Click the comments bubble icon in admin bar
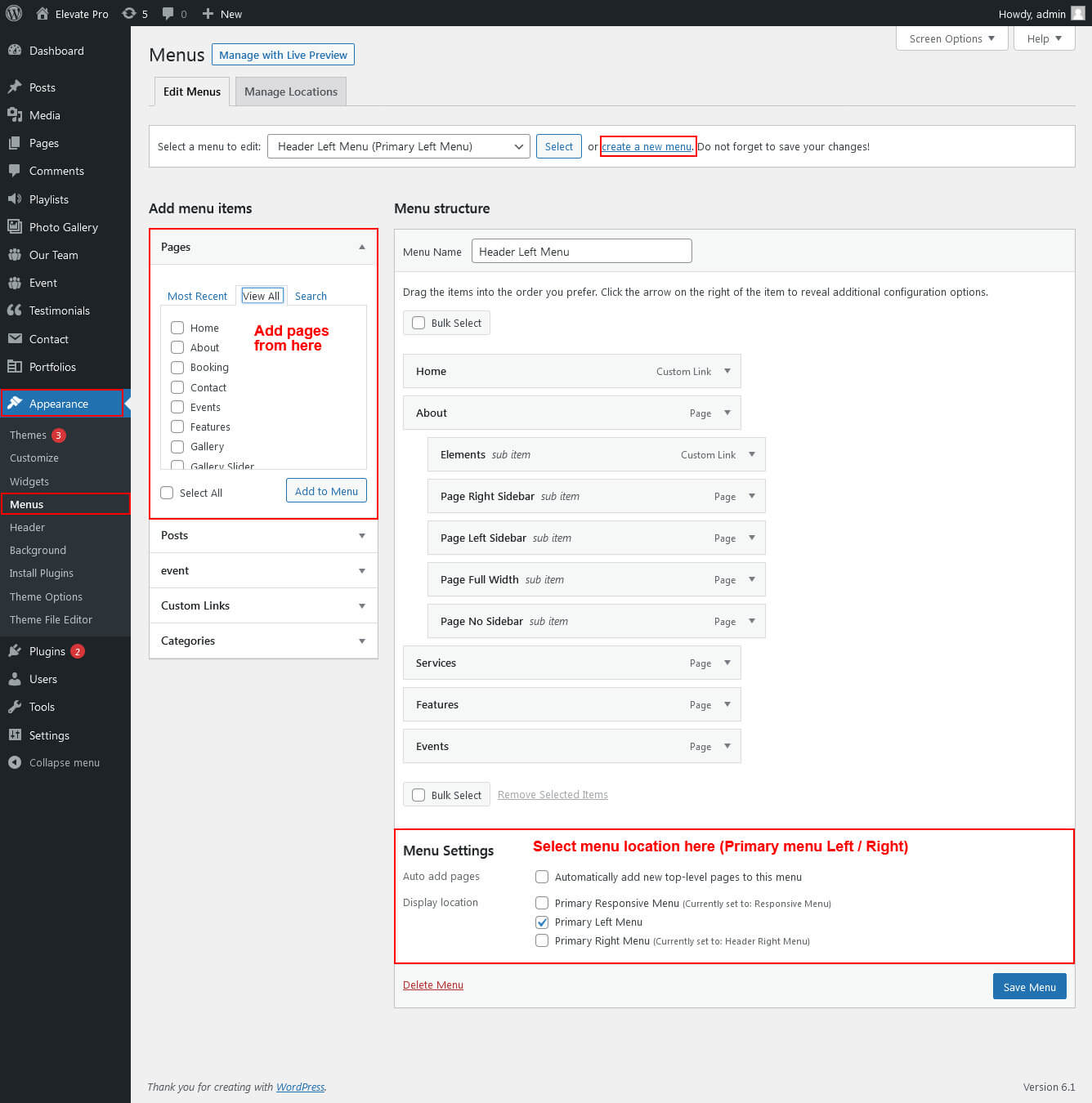The width and height of the screenshot is (1092, 1103). click(168, 13)
